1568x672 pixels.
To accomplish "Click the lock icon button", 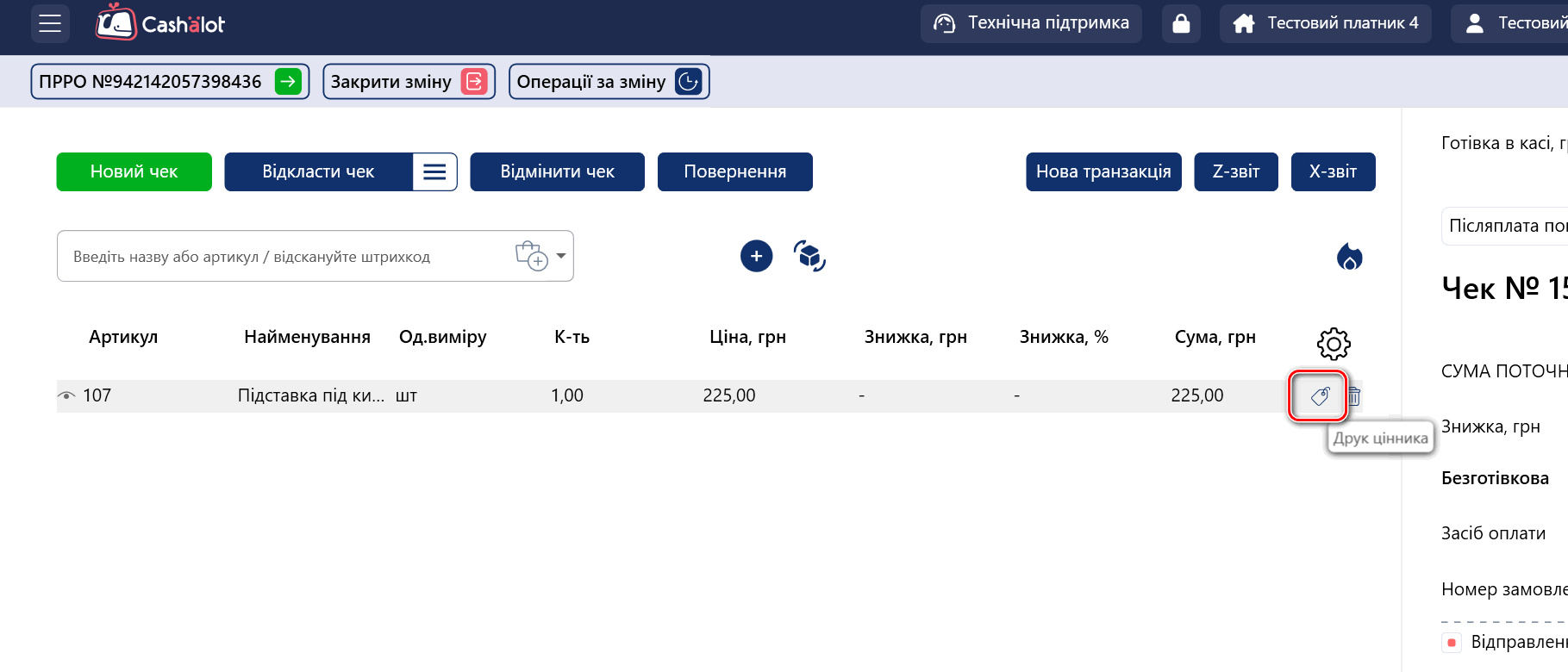I will tap(1181, 23).
